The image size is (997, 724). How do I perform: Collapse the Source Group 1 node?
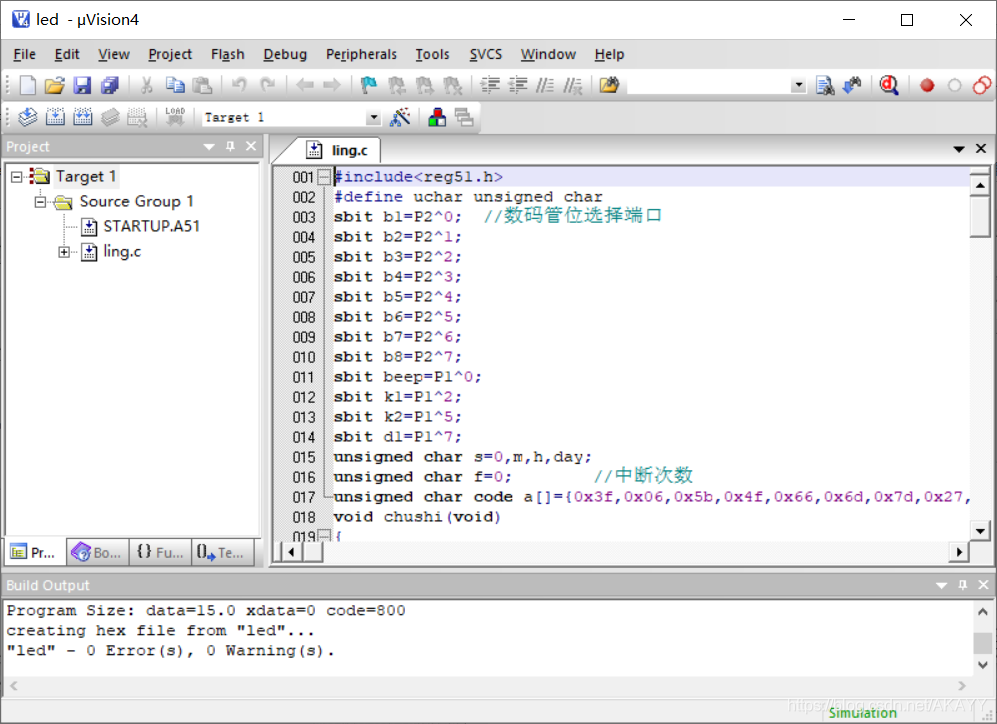[x=40, y=202]
